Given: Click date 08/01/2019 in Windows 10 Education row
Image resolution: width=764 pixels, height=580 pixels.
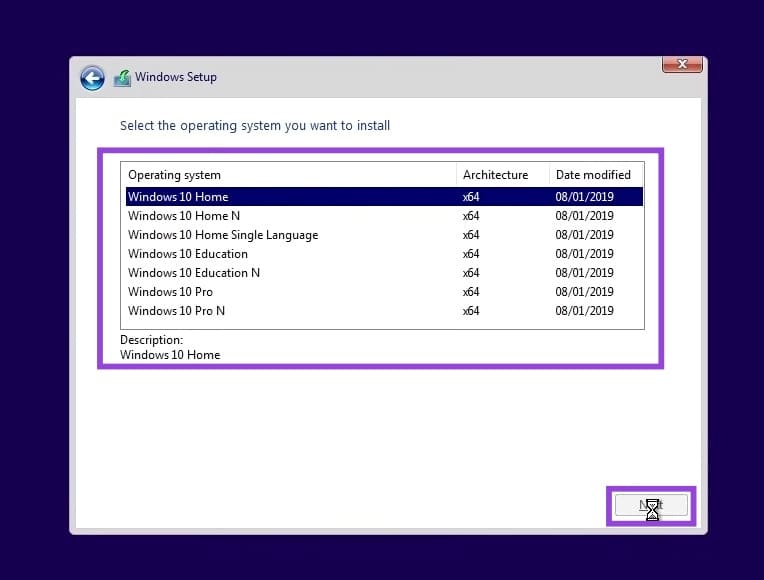Looking at the screenshot, I should [584, 254].
